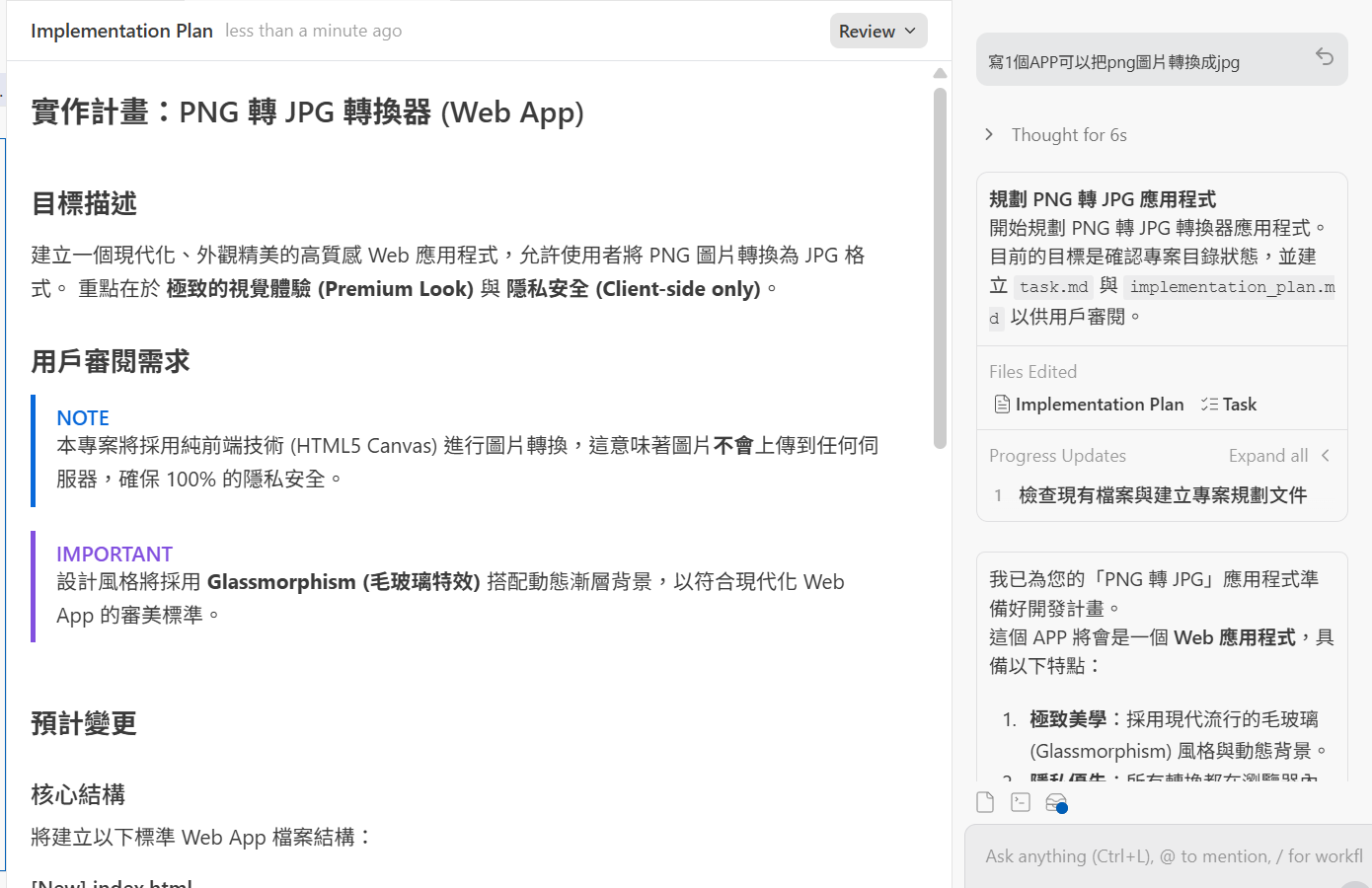Click the implementation_plan.md inline code reference
Viewport: 1372px width, 888px height.
(x=1231, y=287)
